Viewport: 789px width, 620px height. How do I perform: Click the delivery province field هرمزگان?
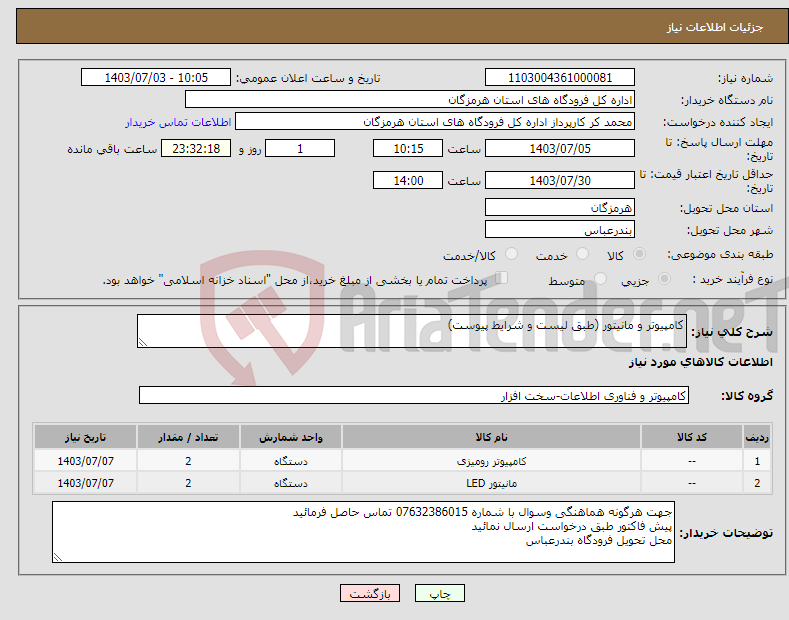click(560, 207)
